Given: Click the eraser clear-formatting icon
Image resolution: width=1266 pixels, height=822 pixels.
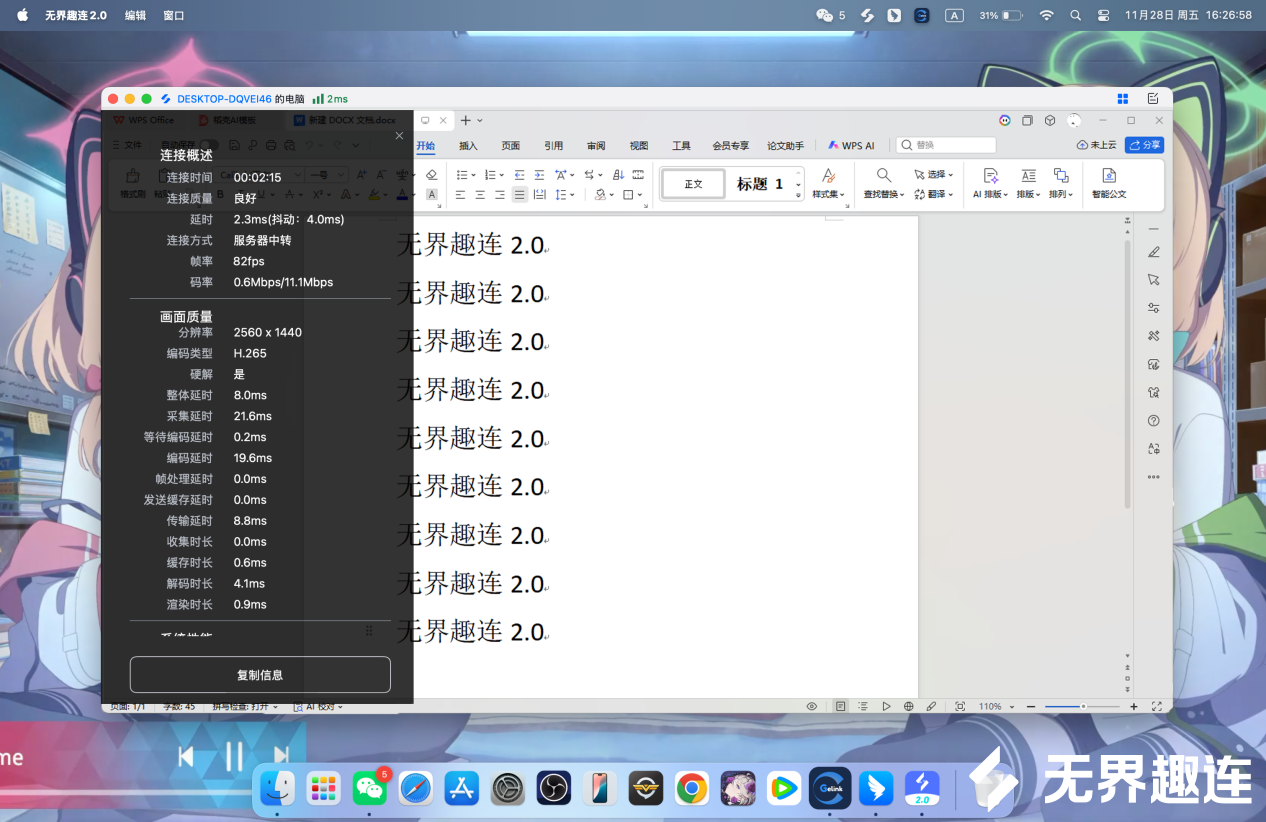Looking at the screenshot, I should (x=431, y=174).
